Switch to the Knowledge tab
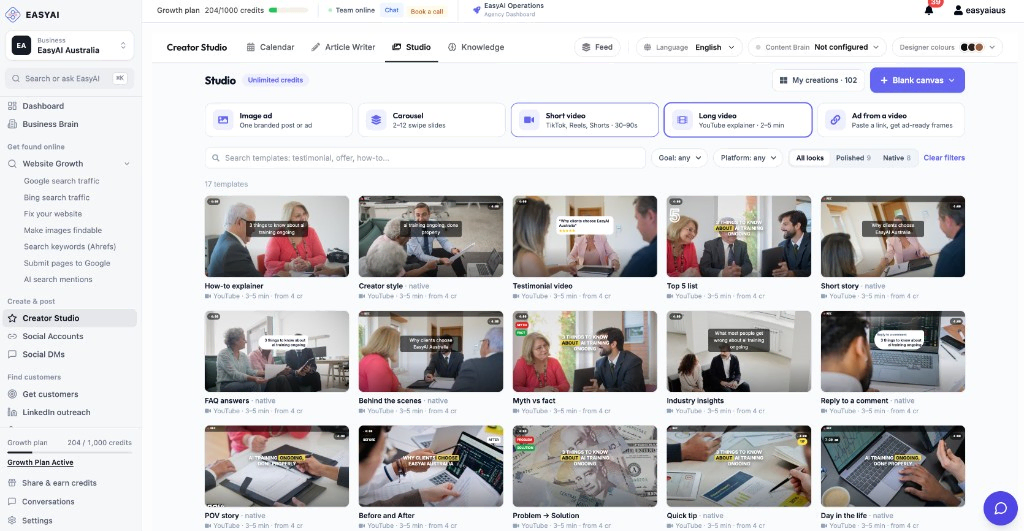Screen dimensions: 1024x531 coord(476,47)
